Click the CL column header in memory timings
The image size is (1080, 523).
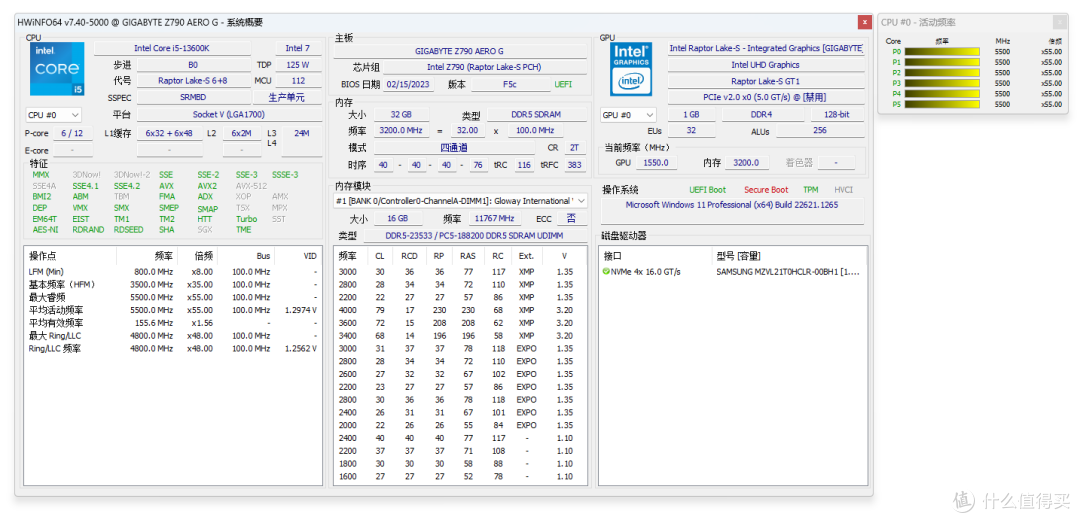[380, 256]
